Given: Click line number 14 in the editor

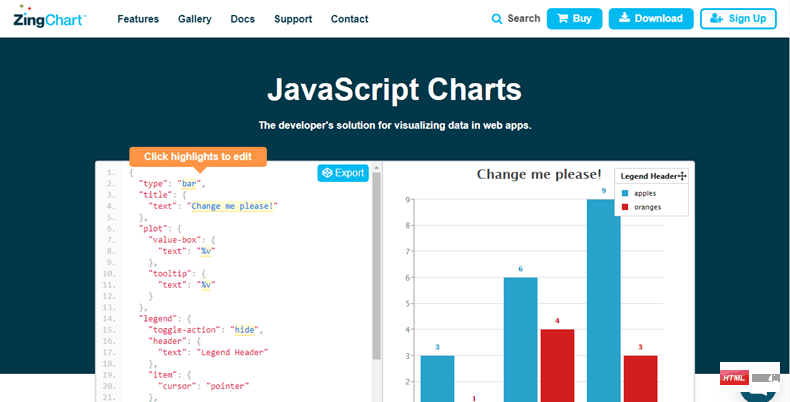Looking at the screenshot, I should [x=109, y=318].
